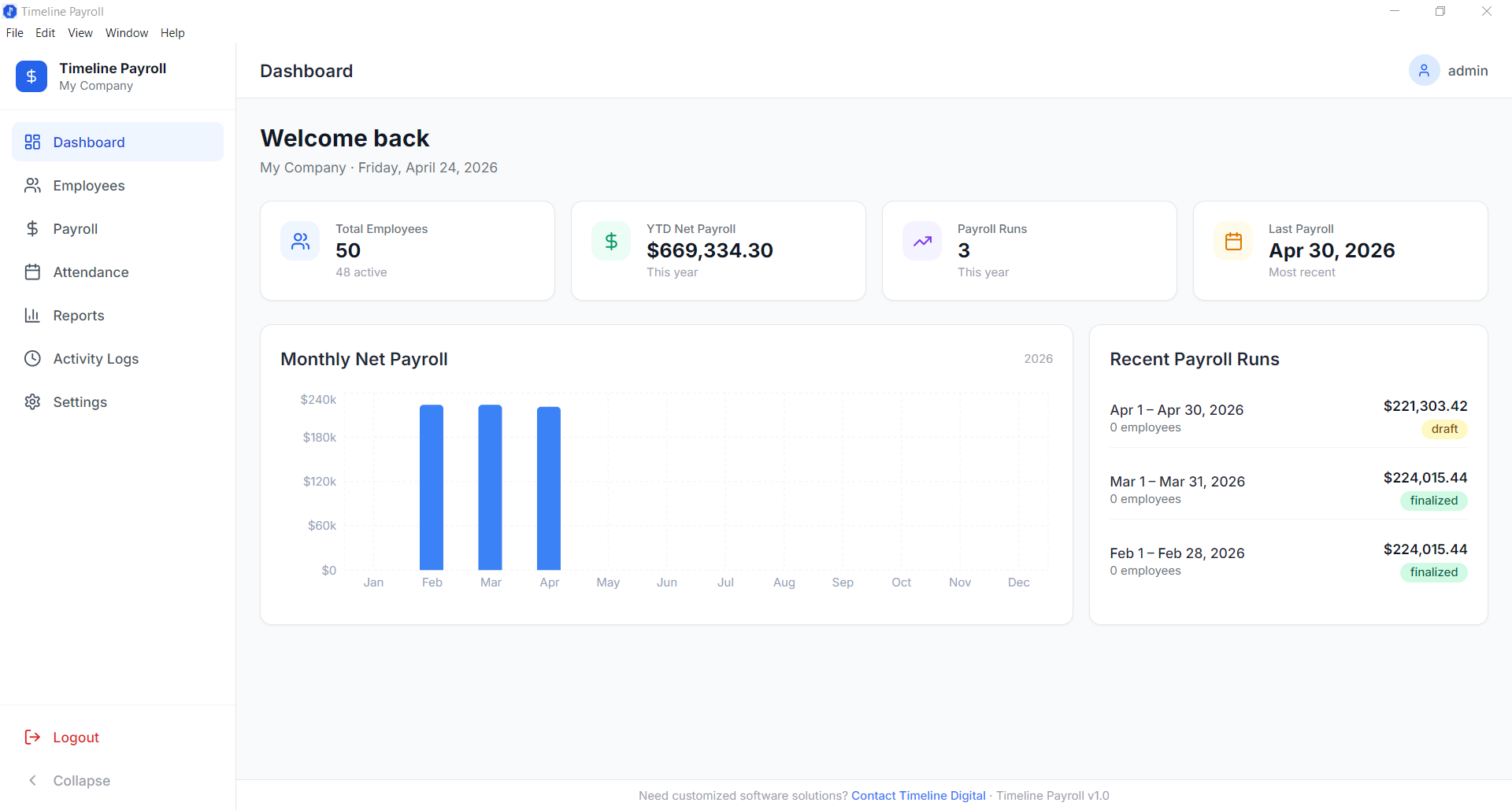Screen dimensions: 1512x810
Task: Click the red Logout arrow icon
Action: point(32,737)
